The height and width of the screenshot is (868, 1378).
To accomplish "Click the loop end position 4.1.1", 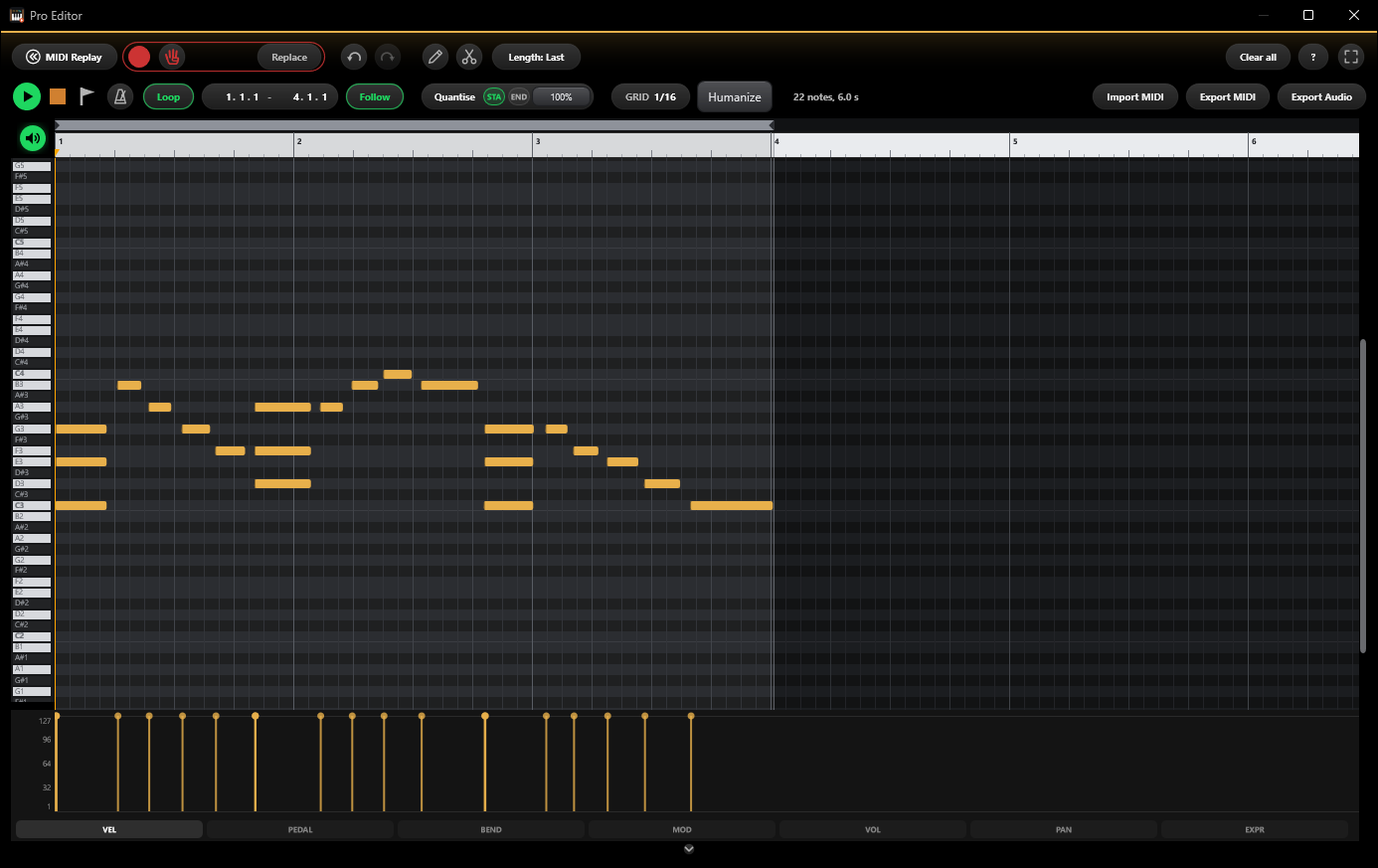I will point(310,96).
